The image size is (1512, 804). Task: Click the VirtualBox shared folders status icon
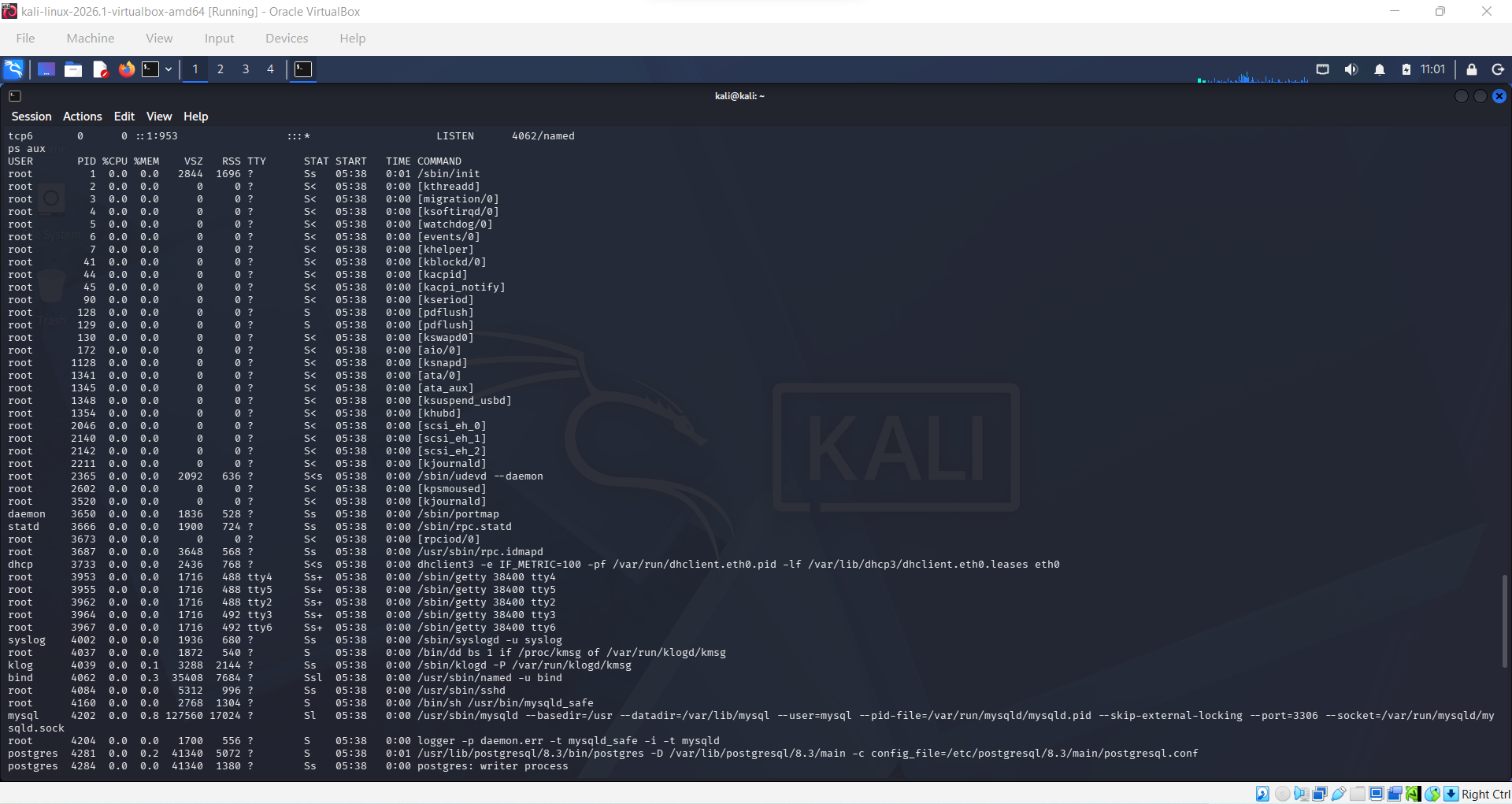[1358, 794]
